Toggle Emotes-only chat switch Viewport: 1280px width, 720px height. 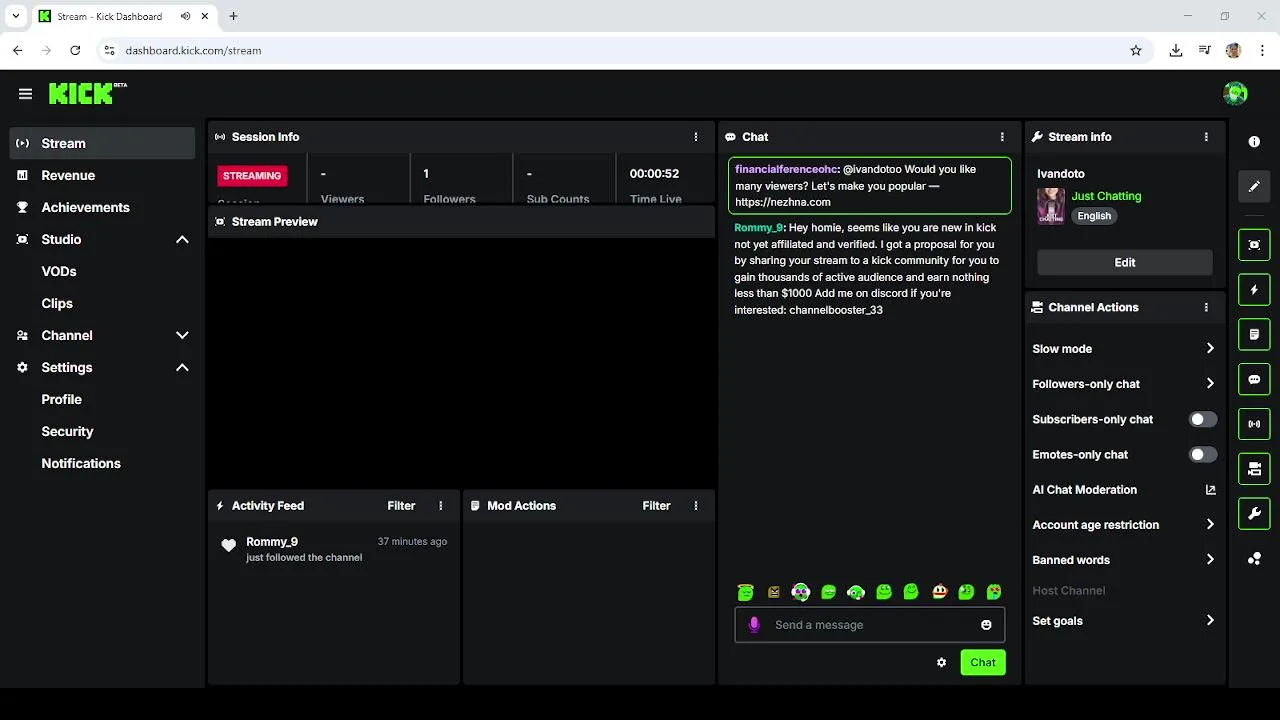click(x=1203, y=454)
